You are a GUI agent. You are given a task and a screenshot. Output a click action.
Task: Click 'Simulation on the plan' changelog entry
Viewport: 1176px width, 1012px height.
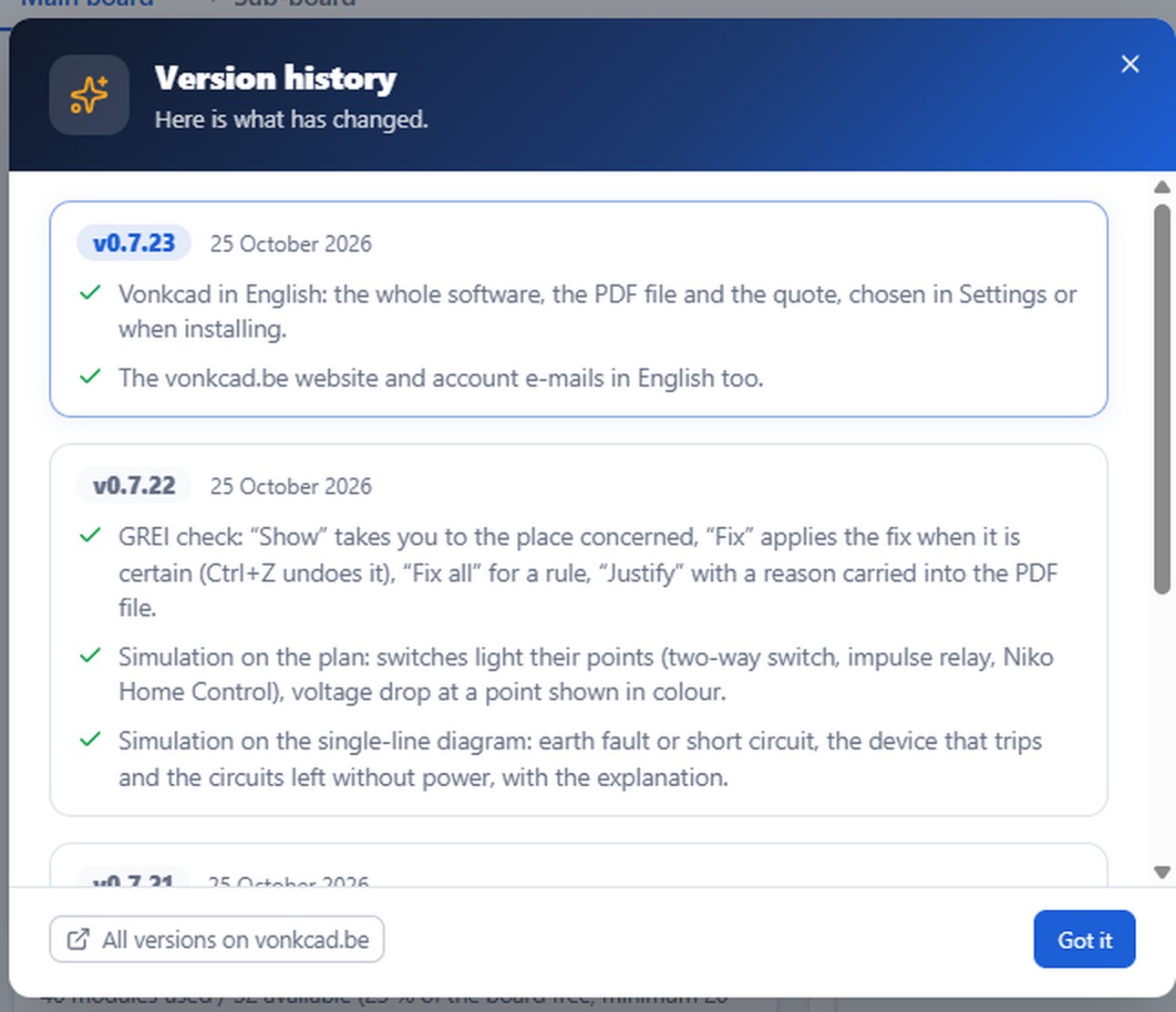coord(586,675)
